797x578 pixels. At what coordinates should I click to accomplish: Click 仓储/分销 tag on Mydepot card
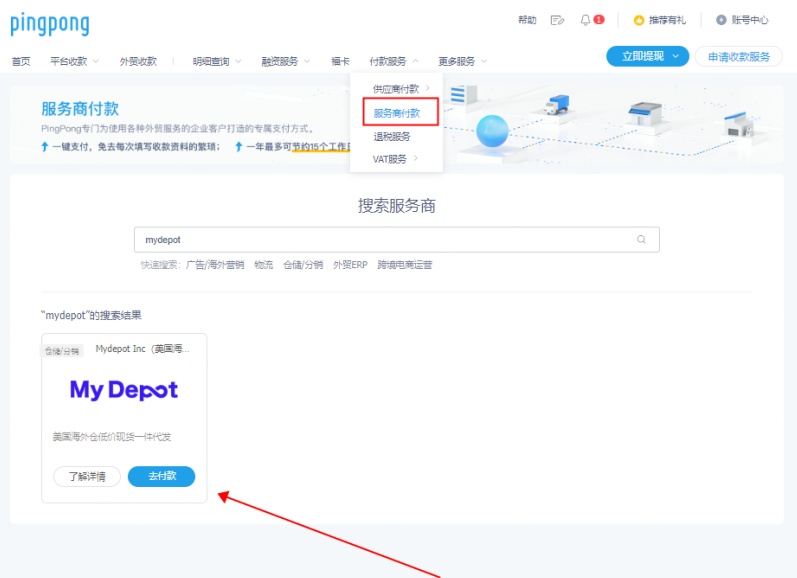tap(62, 351)
